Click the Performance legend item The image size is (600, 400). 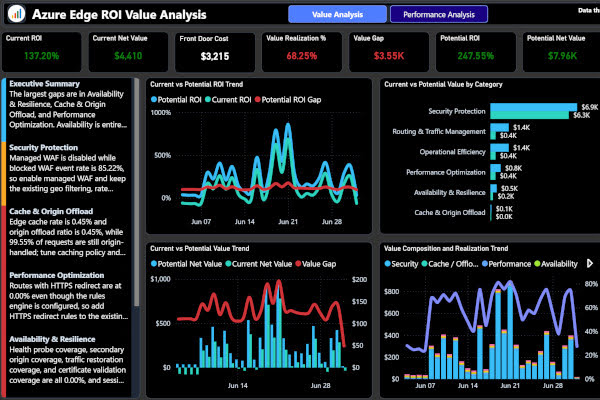507,264
